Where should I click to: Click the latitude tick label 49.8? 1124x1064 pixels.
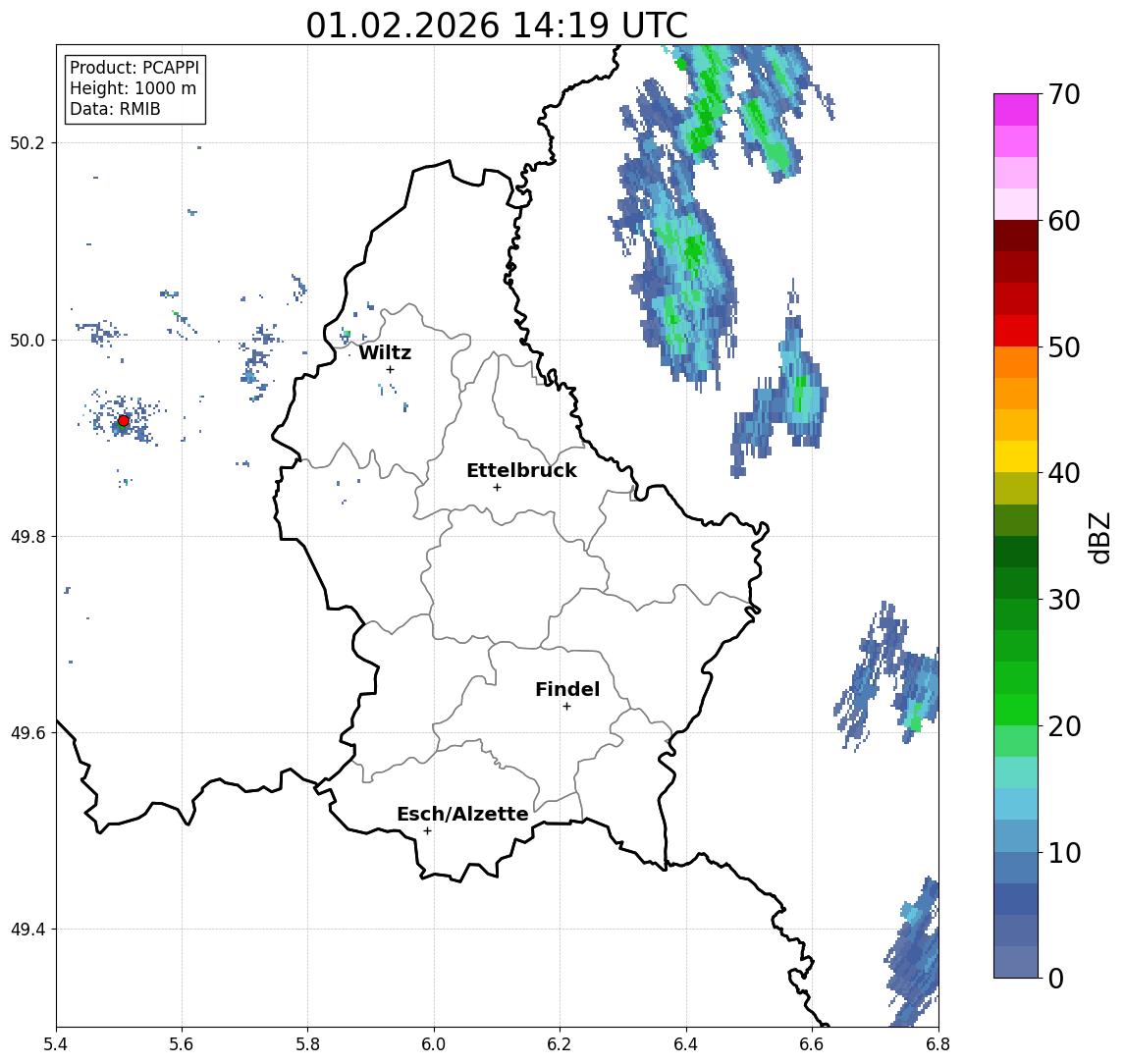click(x=27, y=536)
